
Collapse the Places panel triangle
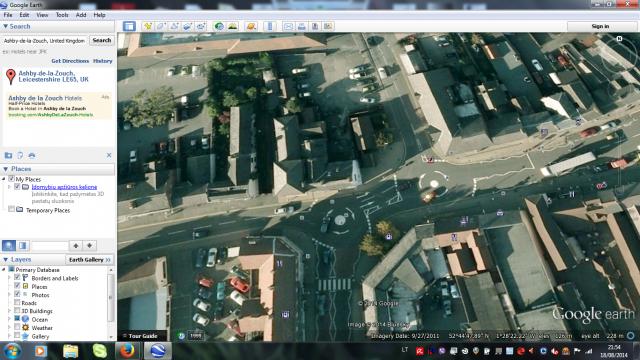coord(5,169)
